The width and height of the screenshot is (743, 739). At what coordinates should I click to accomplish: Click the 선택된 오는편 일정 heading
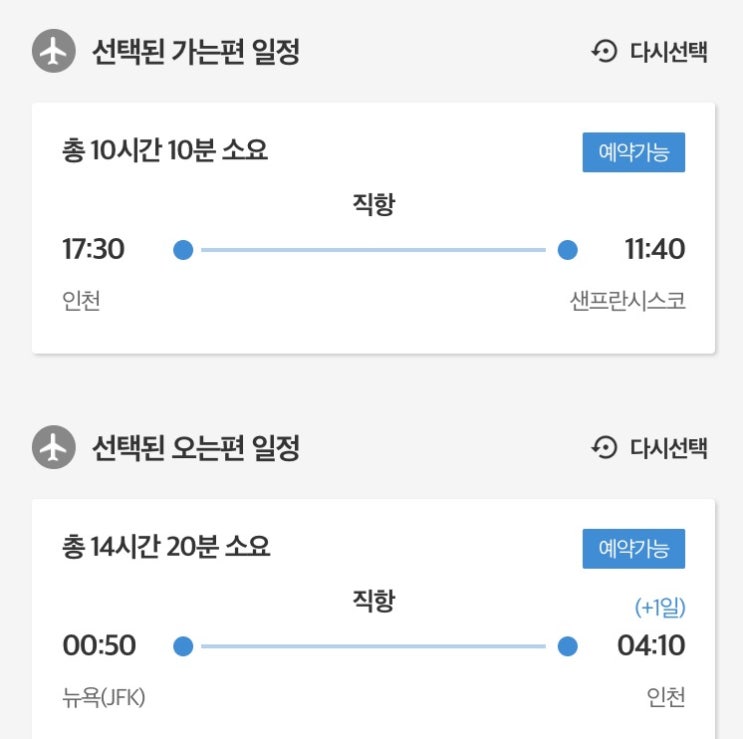(x=196, y=448)
